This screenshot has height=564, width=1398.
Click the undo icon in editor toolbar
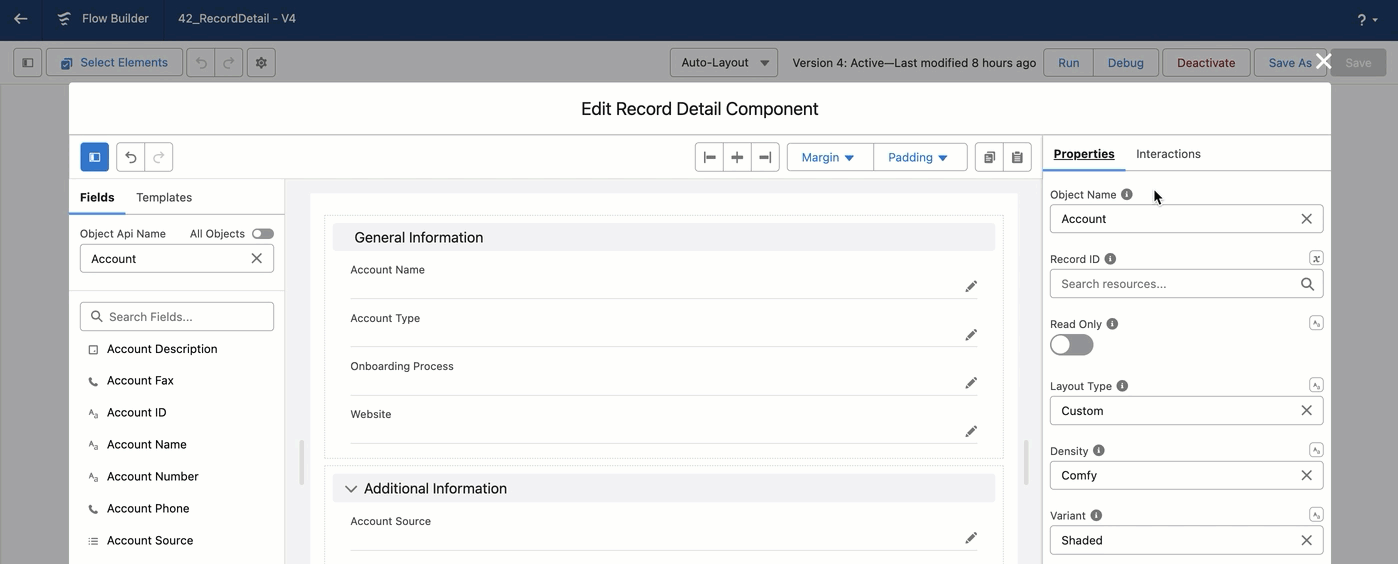tap(131, 157)
